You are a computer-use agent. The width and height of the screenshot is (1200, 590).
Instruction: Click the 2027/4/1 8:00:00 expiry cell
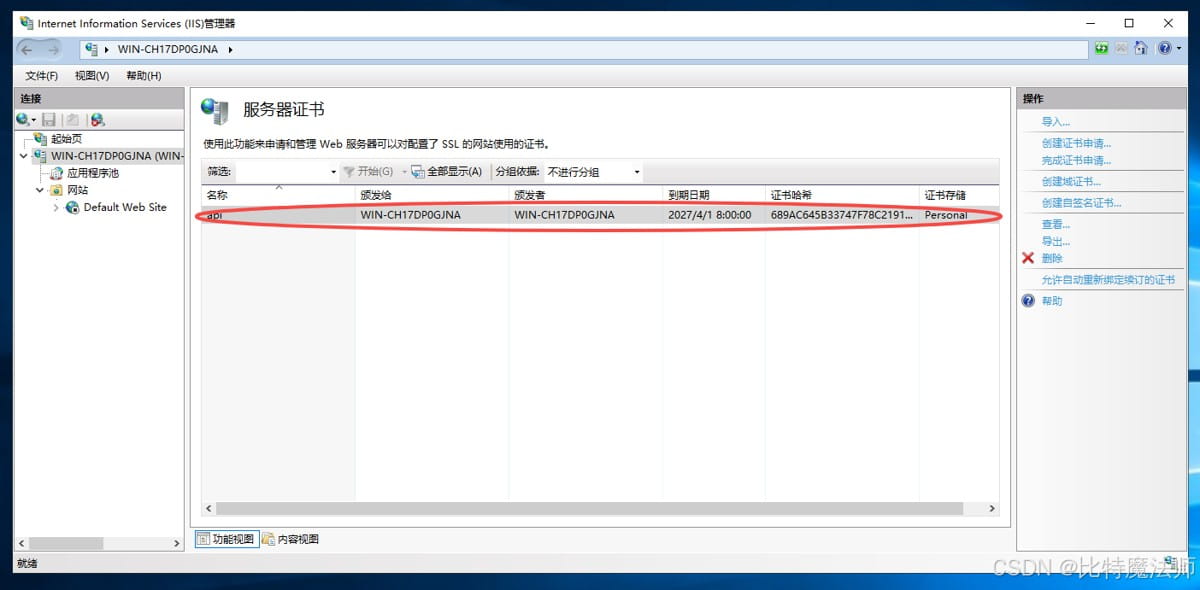pyautogui.click(x=710, y=215)
